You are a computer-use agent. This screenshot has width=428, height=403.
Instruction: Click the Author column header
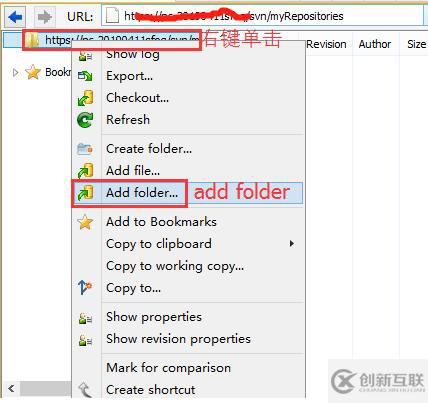point(375,44)
